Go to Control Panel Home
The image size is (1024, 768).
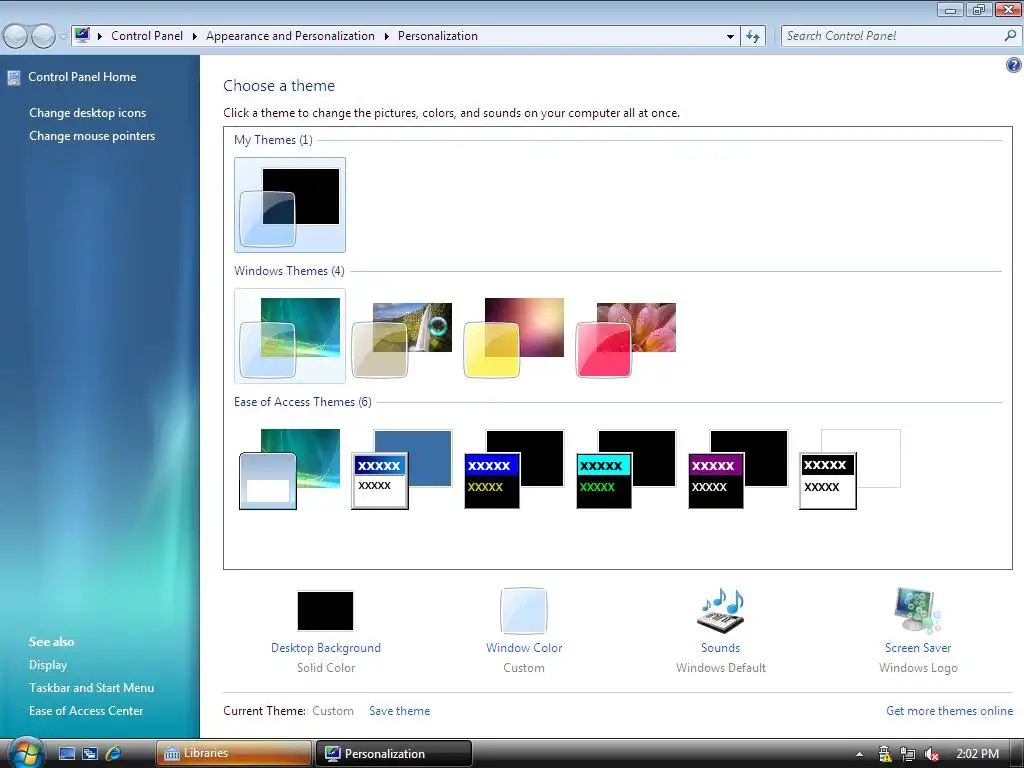[x=82, y=77]
